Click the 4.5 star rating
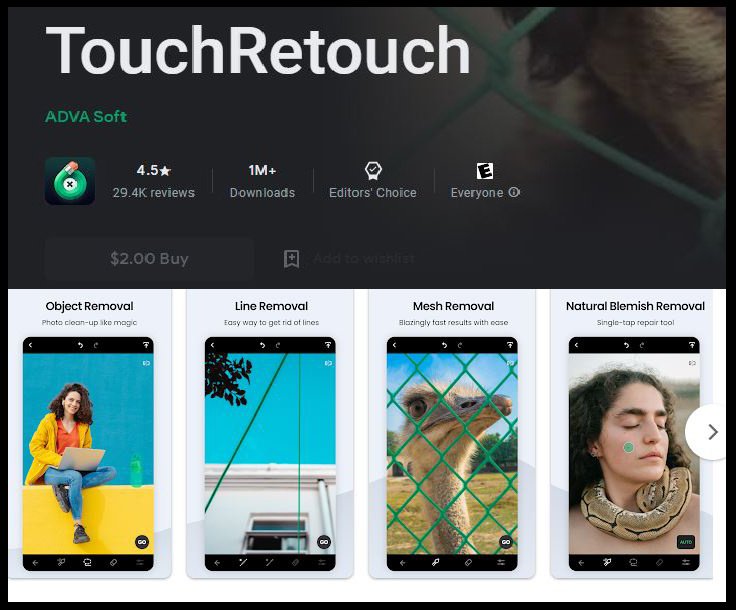The width and height of the screenshot is (736, 610). (x=153, y=170)
